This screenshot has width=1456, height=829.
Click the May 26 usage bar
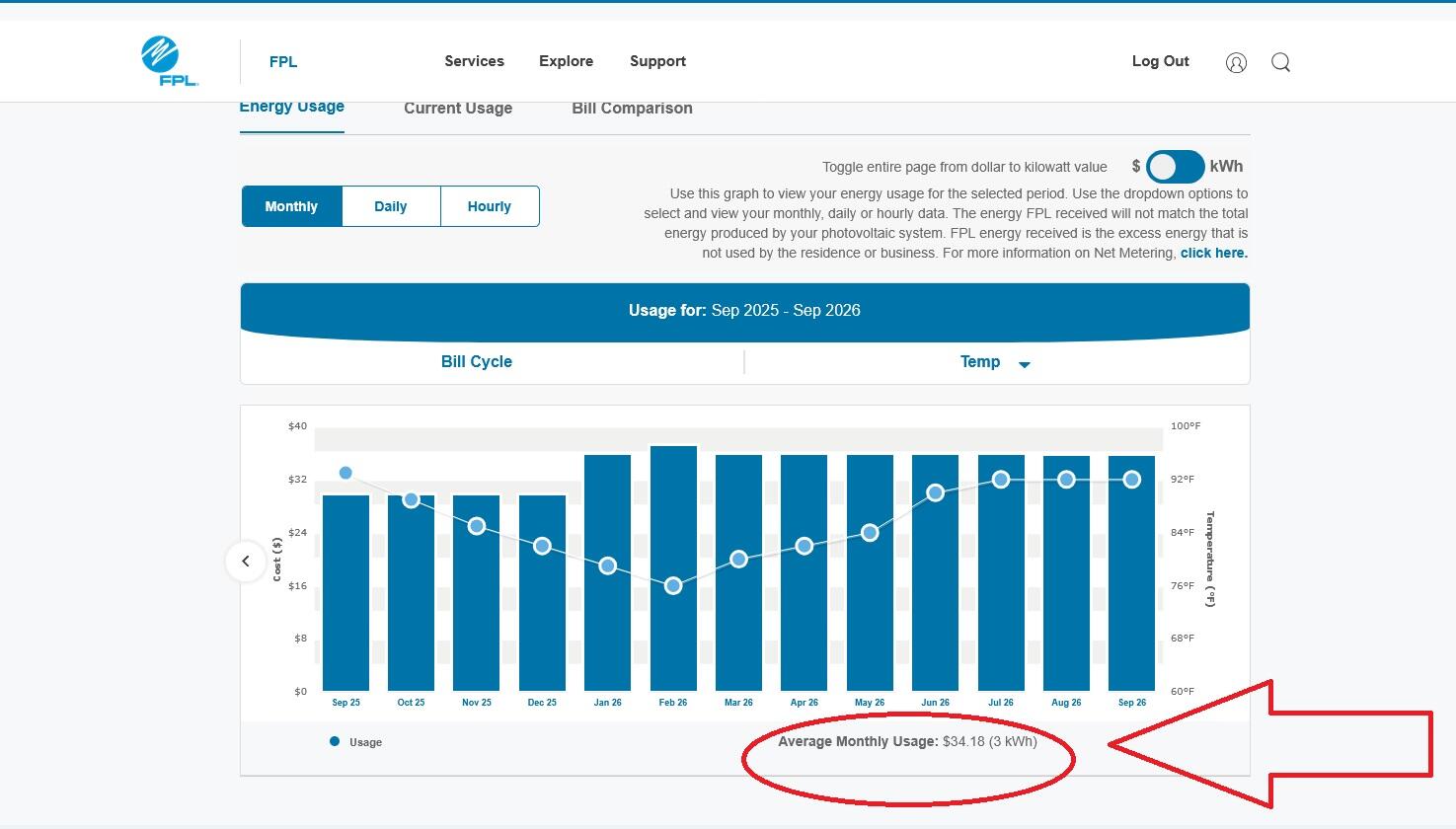click(870, 572)
